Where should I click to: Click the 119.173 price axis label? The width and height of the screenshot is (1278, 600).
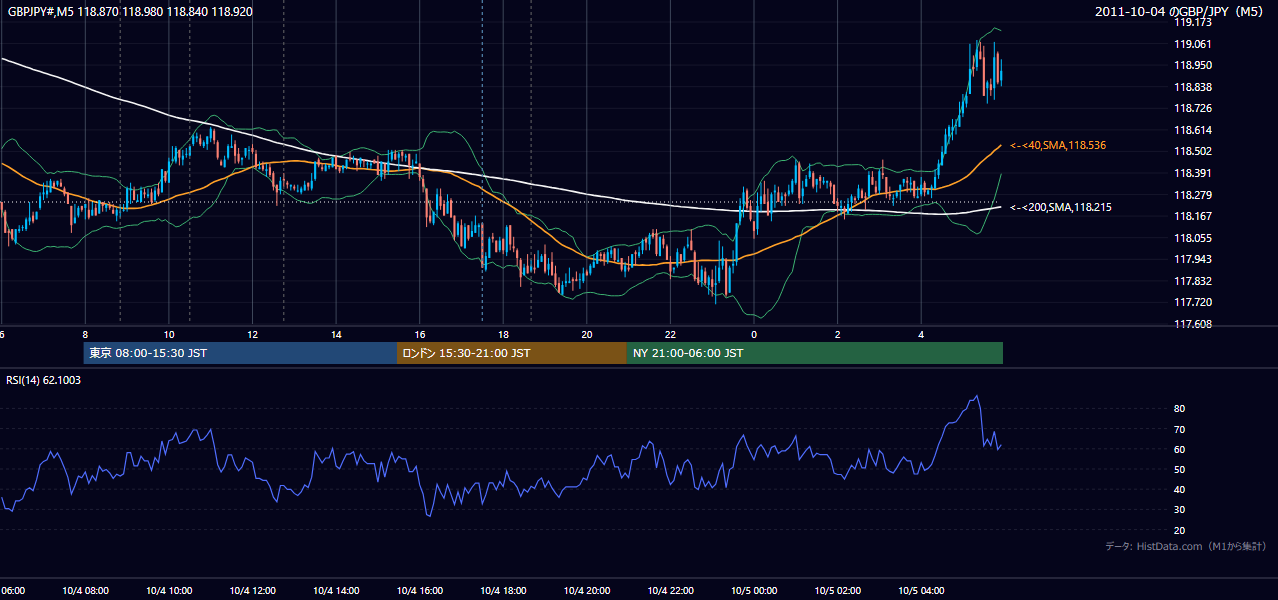pyautogui.click(x=1193, y=22)
